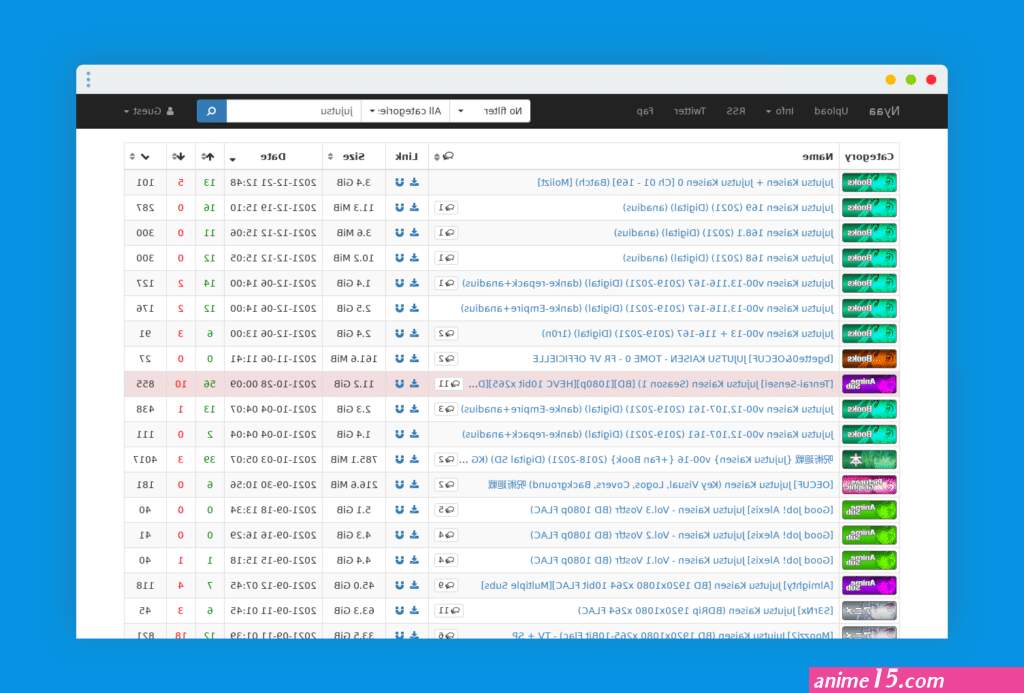Click Books category icon on the [Molizt] row
The width and height of the screenshot is (1024, 693).
click(x=869, y=182)
